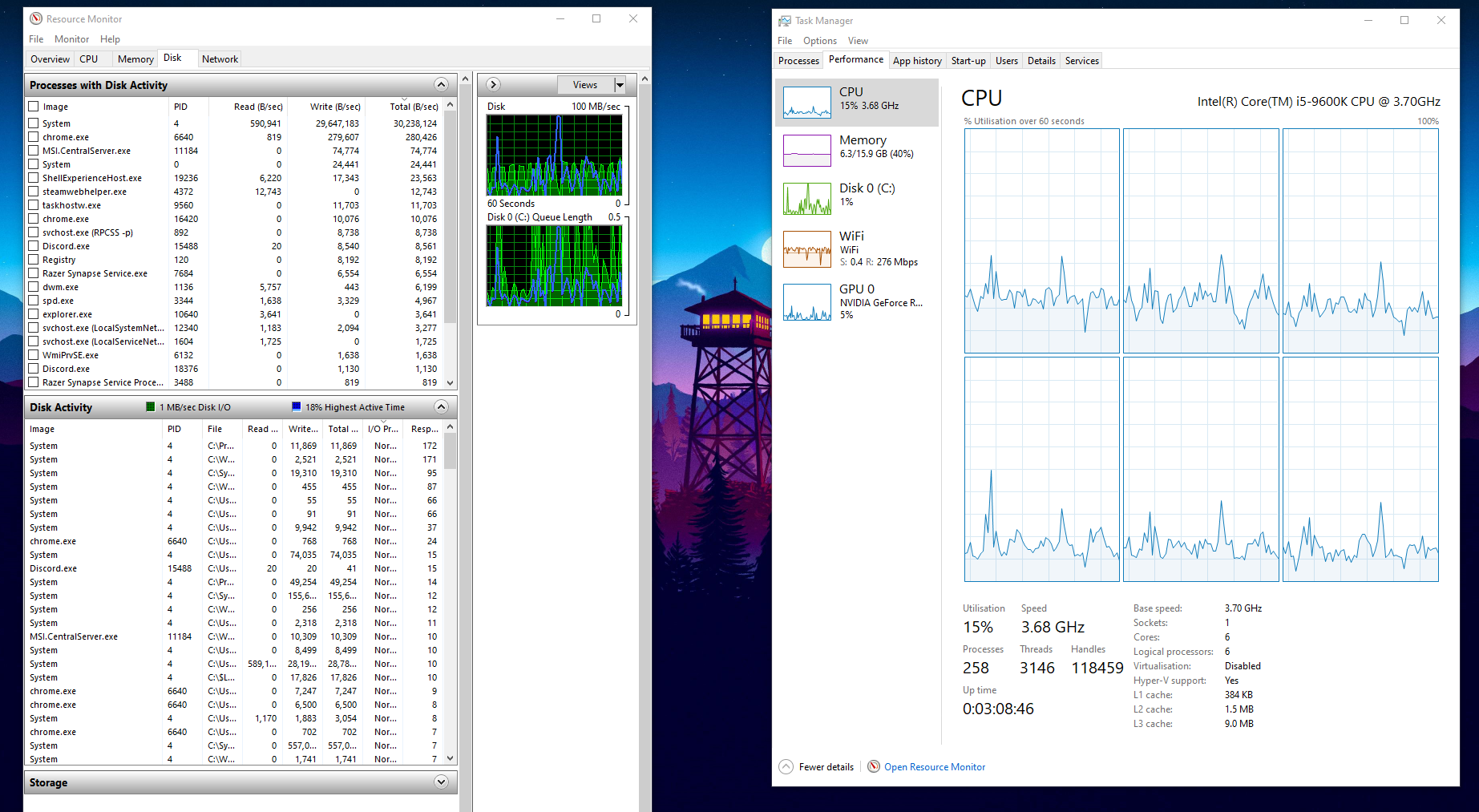
Task: Collapse the graphs pane with the arrow button
Action: (x=494, y=85)
